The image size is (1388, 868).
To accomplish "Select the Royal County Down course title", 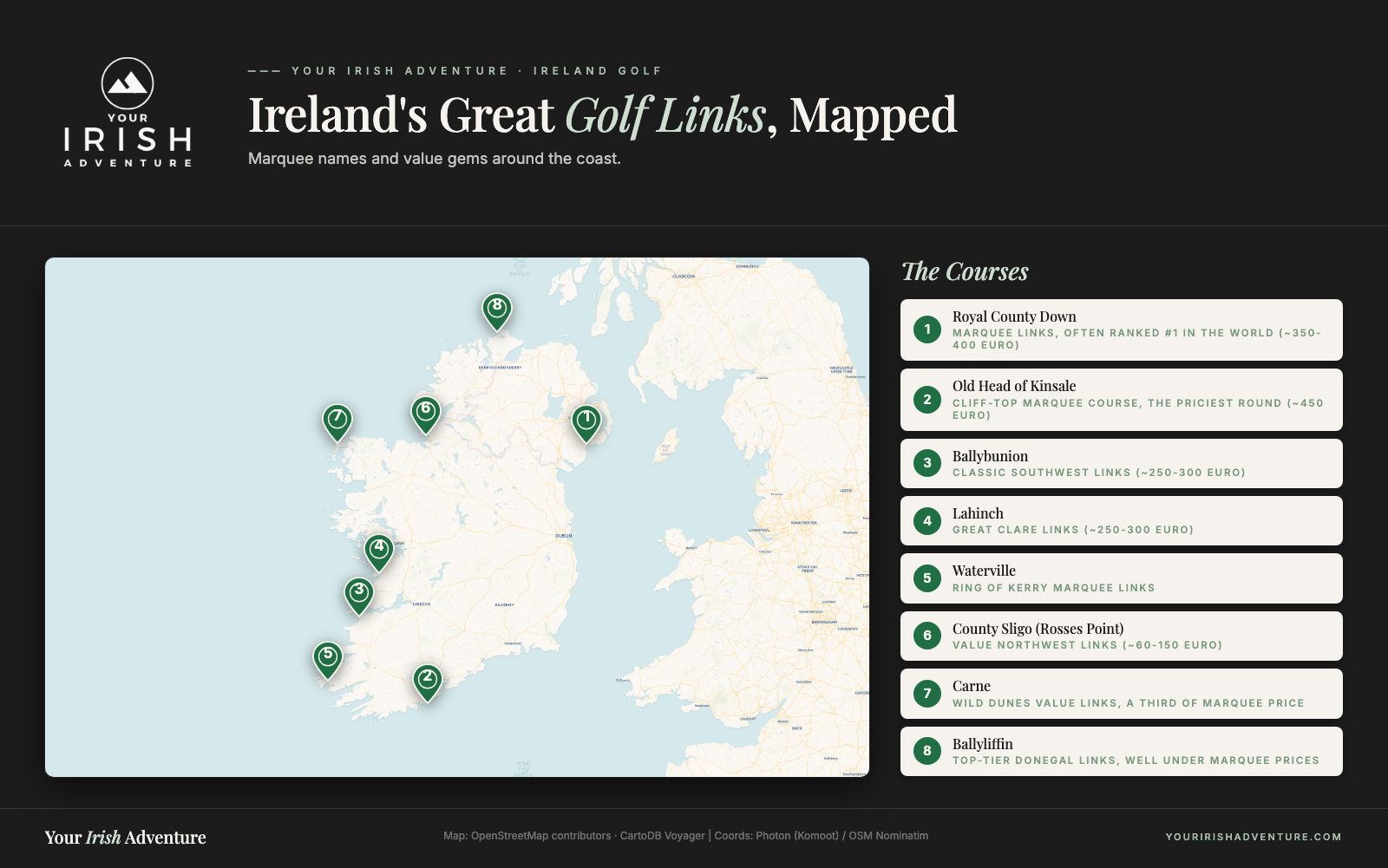I will click(1014, 317).
